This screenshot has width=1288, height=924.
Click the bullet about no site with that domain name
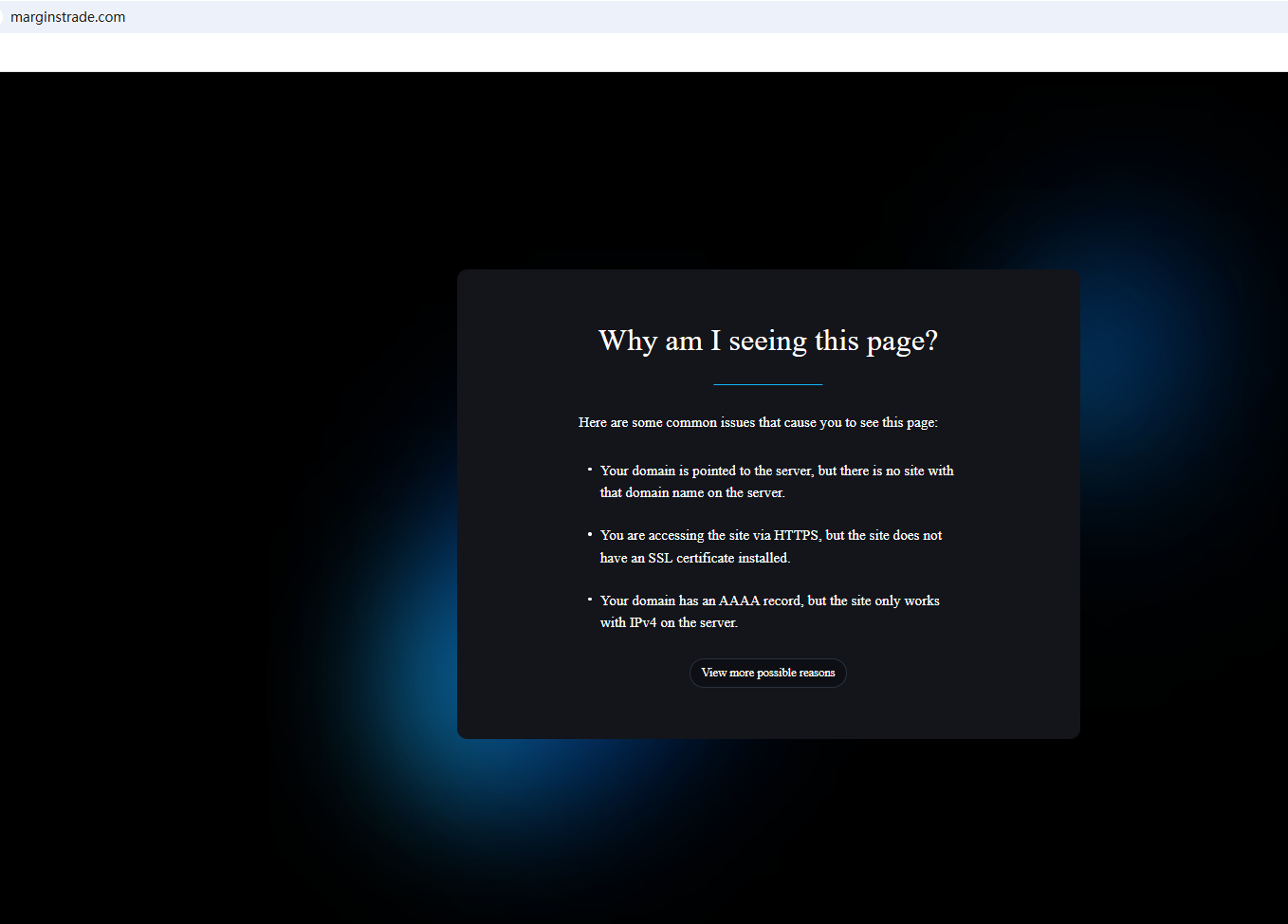click(x=777, y=481)
